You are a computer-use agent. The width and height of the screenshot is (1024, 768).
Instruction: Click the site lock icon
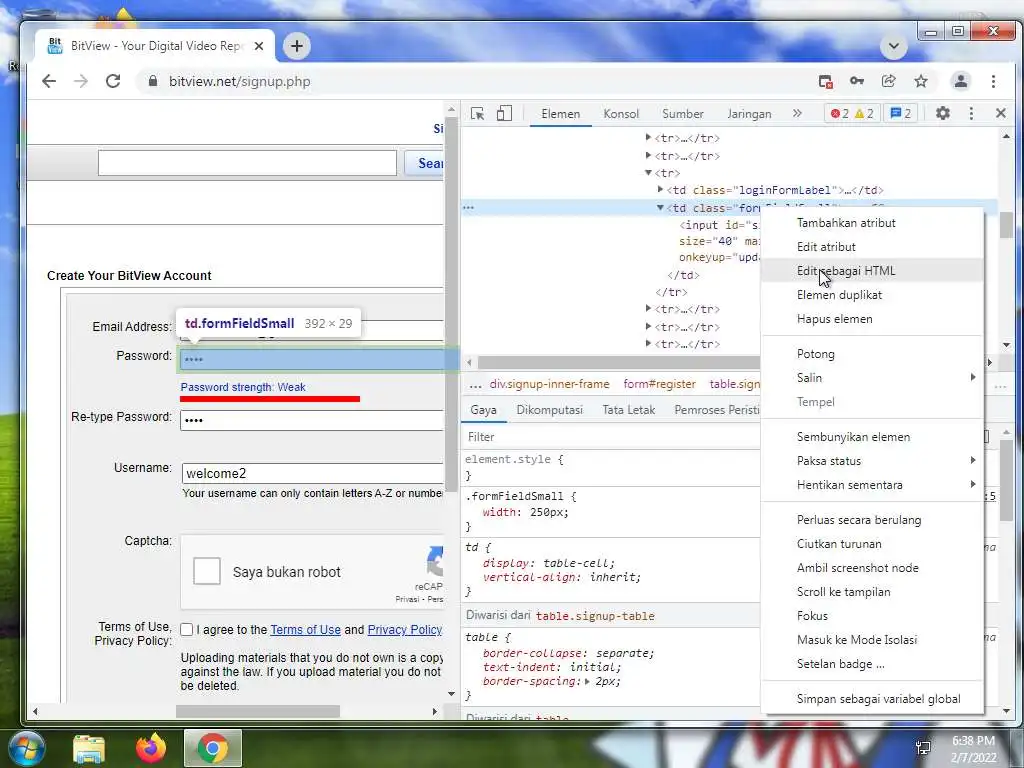pos(153,81)
